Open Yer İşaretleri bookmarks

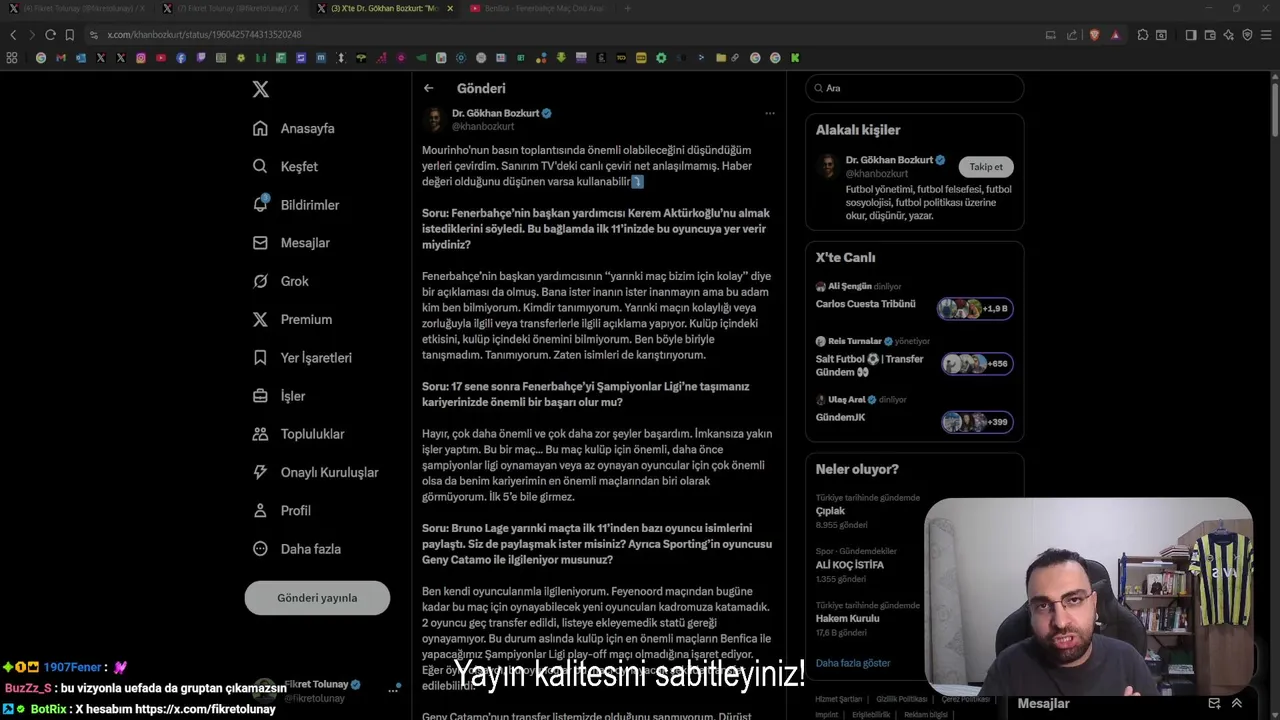(x=303, y=357)
